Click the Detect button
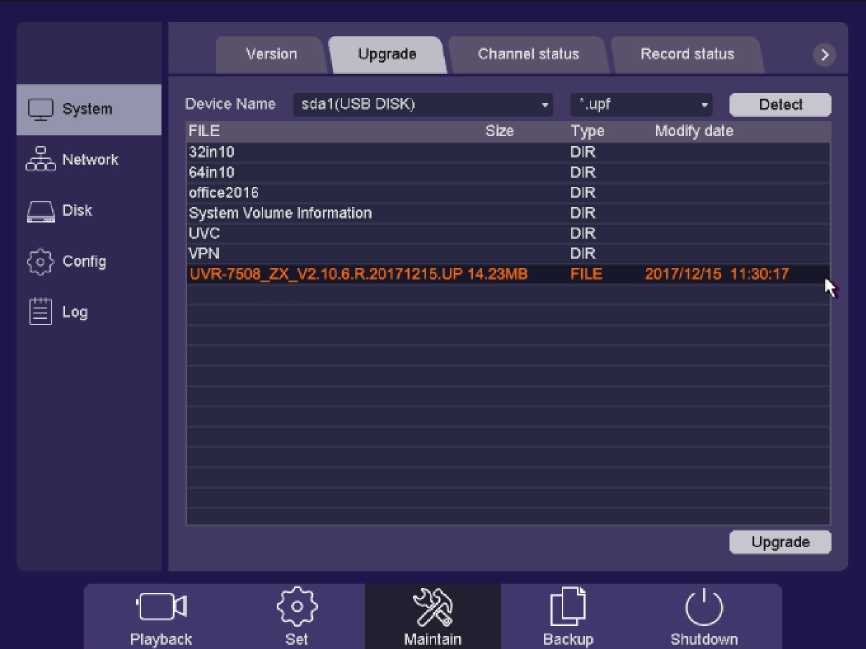 (780, 104)
